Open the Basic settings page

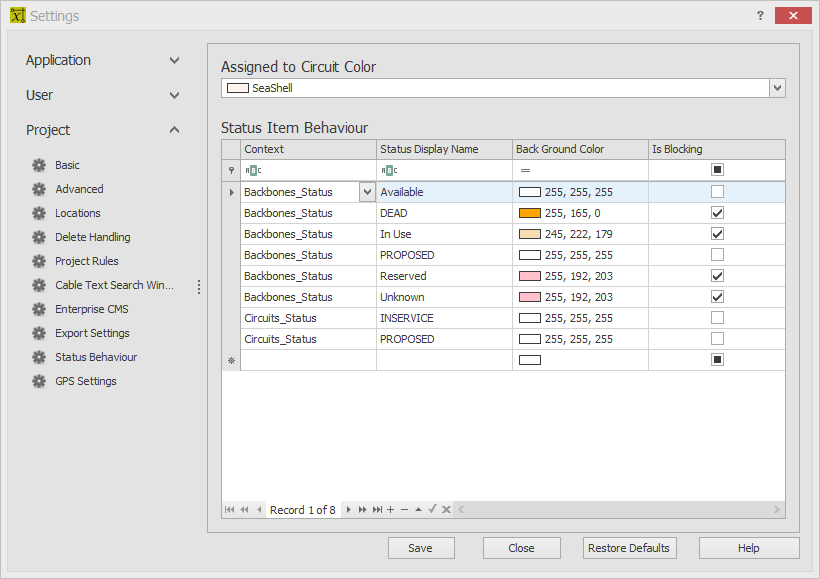67,165
